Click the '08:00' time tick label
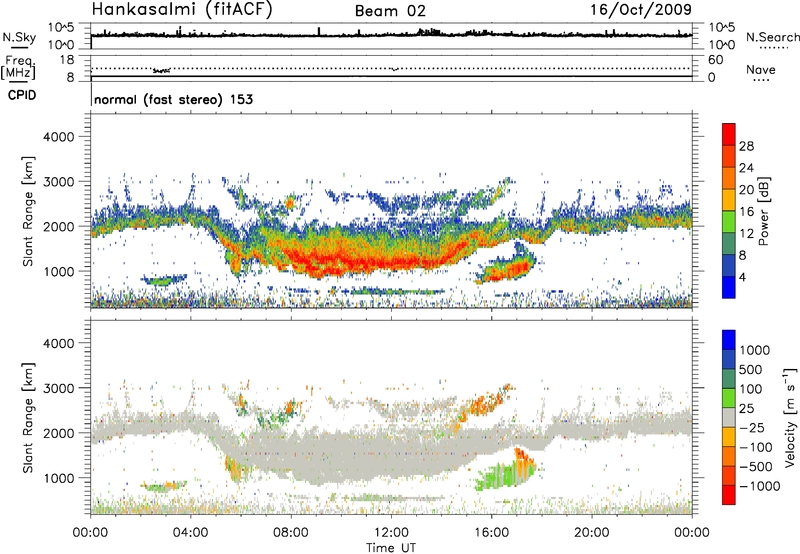Viewport: 800px width, 554px height. click(x=291, y=532)
